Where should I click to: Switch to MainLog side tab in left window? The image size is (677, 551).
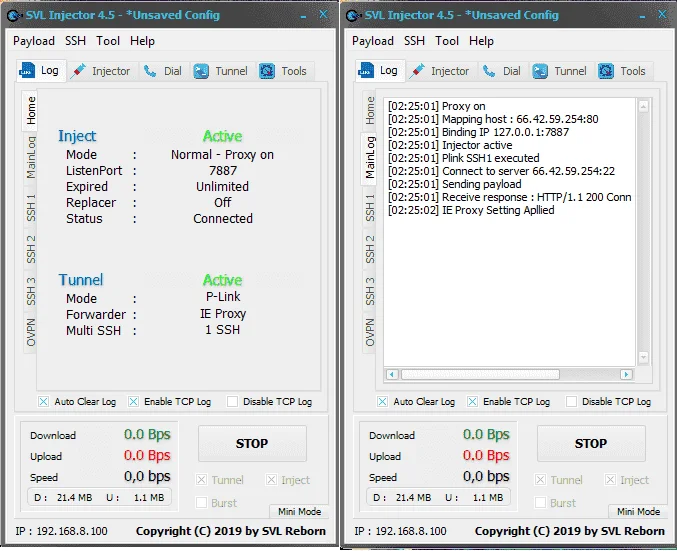pyautogui.click(x=30, y=157)
